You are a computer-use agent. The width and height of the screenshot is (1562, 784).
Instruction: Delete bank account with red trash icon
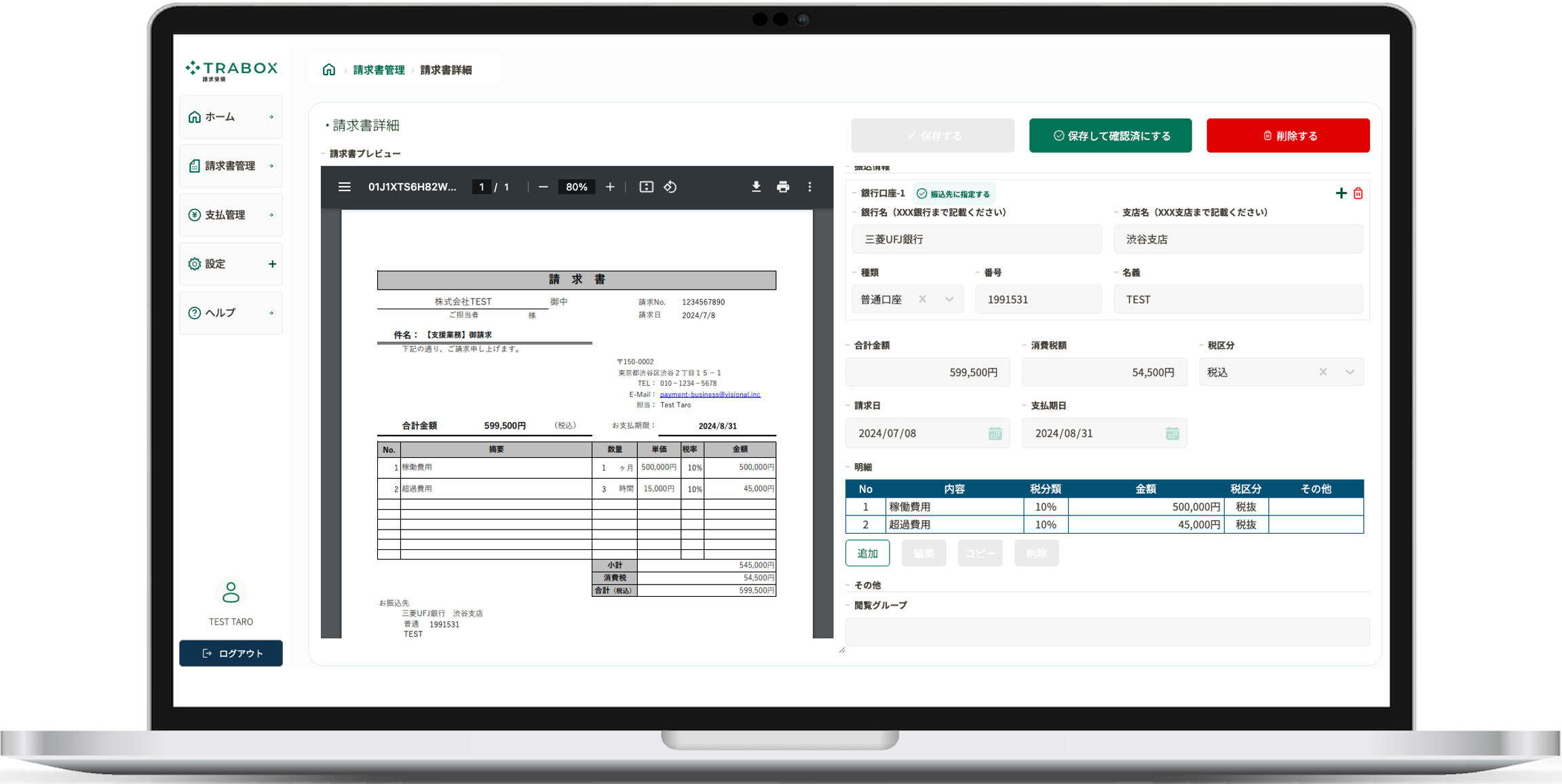point(1358,193)
